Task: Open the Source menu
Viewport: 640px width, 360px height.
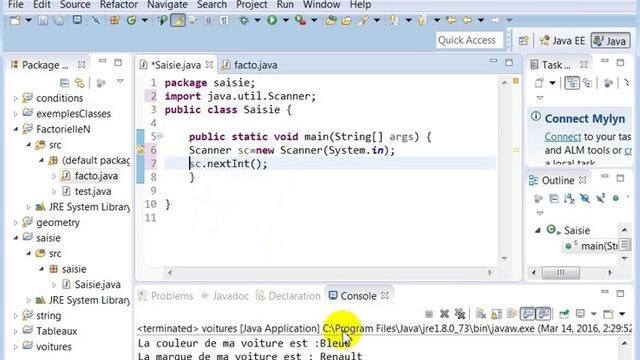Action: pyautogui.click(x=75, y=4)
